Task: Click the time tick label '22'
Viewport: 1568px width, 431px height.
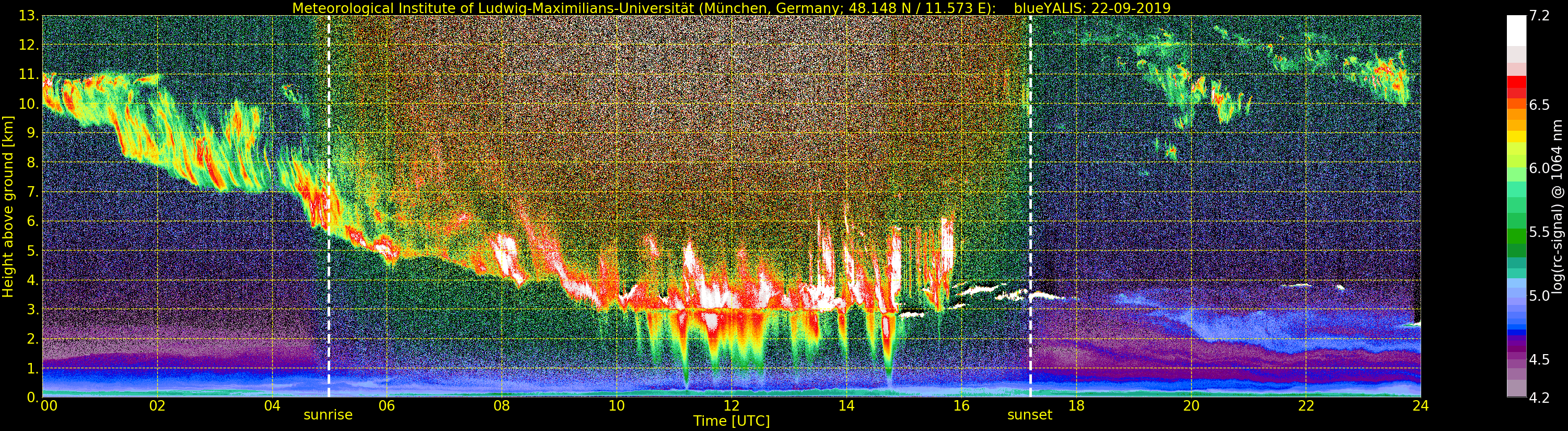Action: click(1306, 405)
